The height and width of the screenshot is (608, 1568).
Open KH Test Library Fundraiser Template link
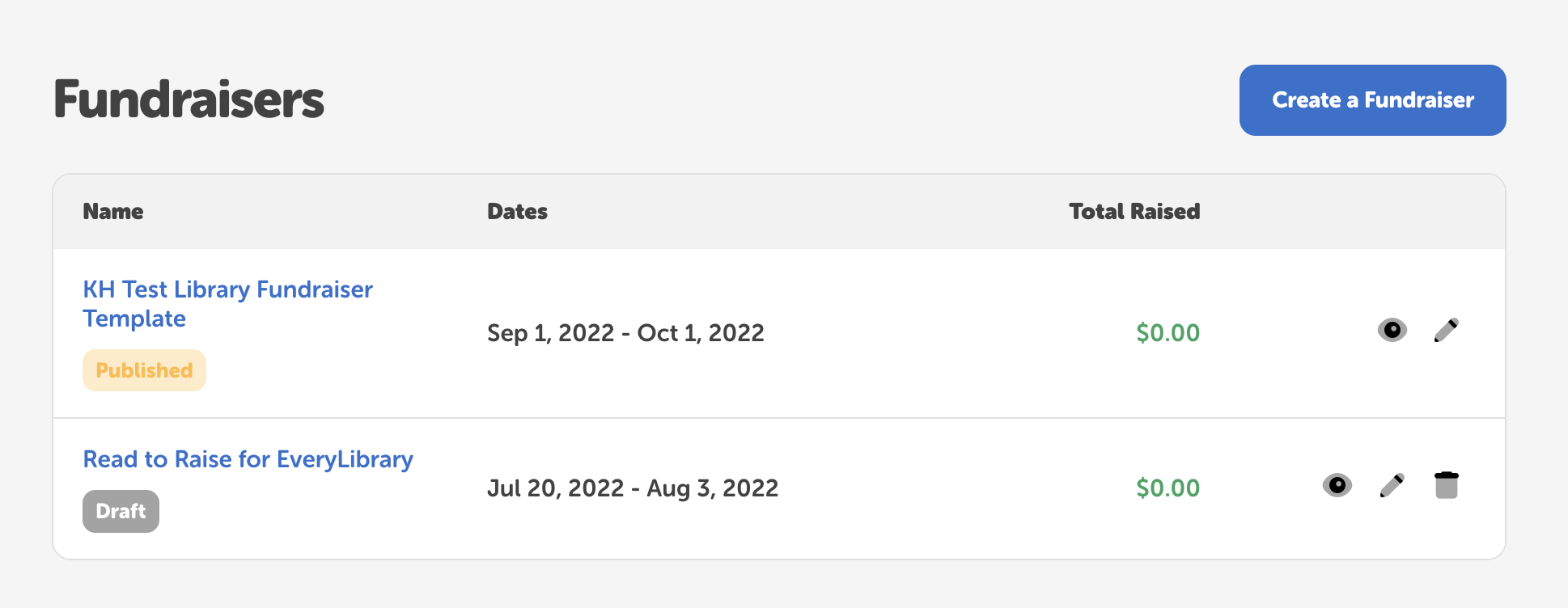click(x=227, y=289)
